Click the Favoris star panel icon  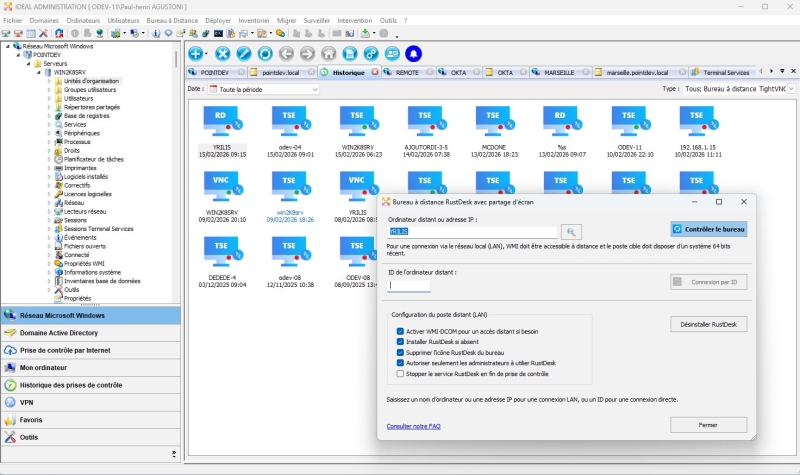point(11,420)
